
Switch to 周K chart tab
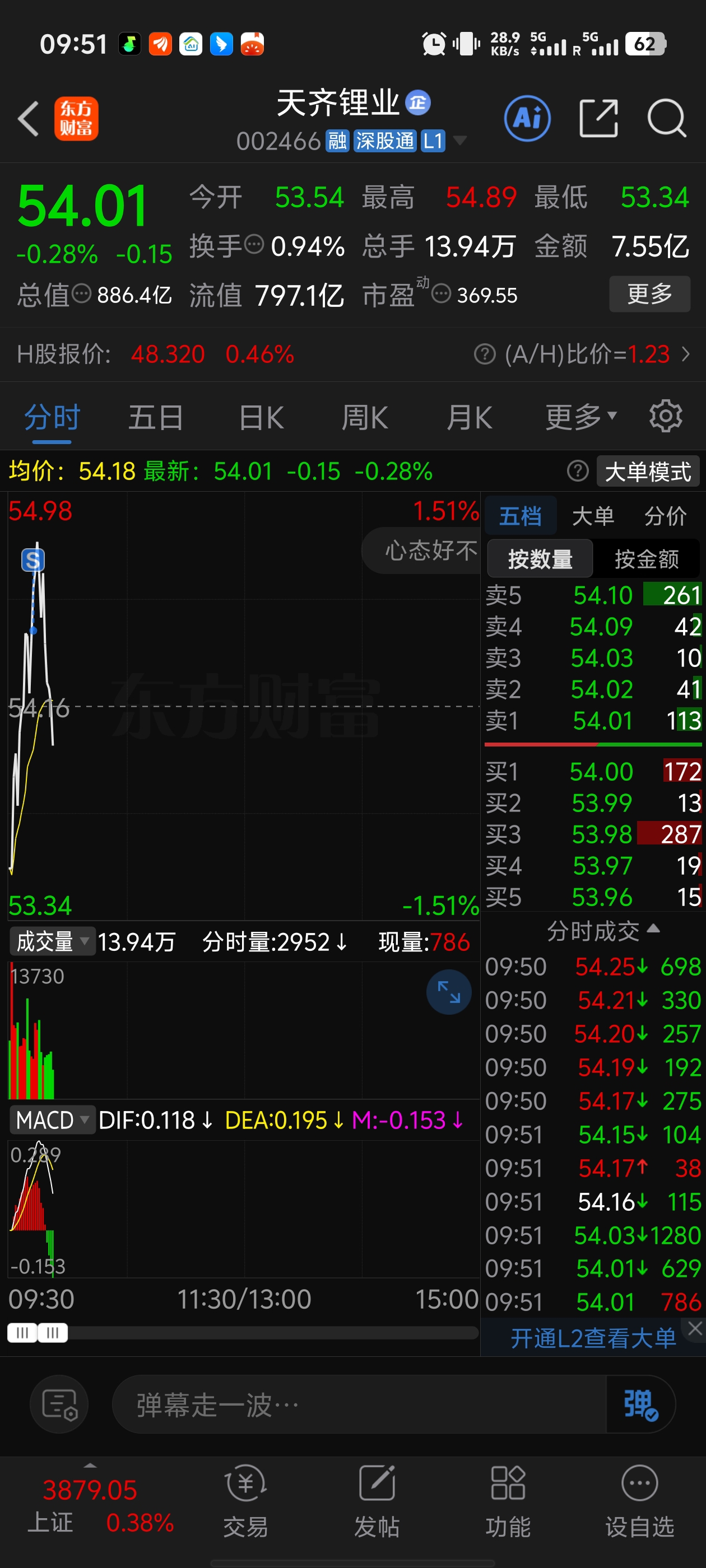pos(365,418)
